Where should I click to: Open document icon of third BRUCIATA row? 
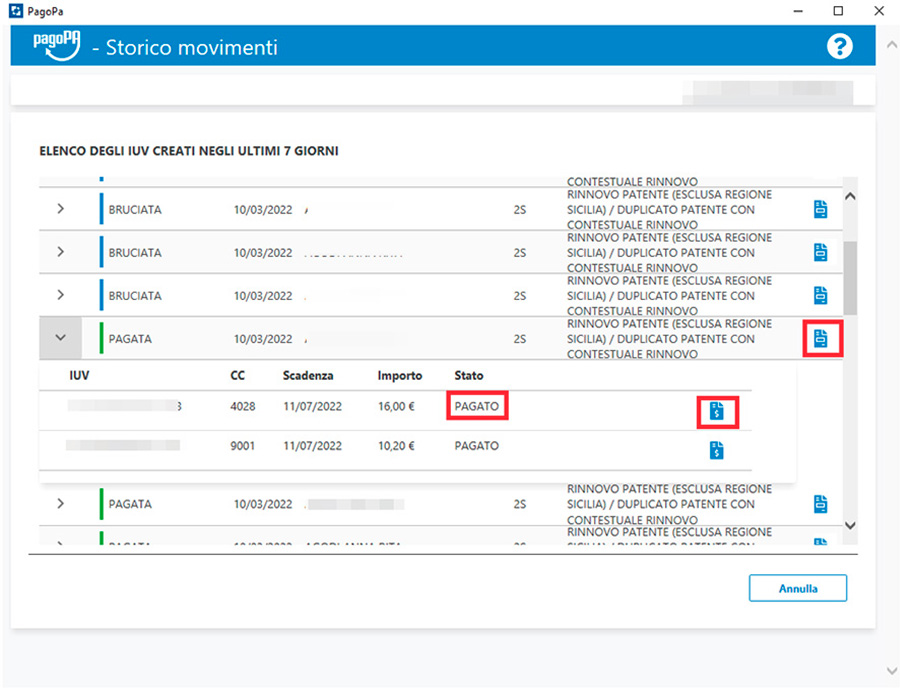tap(821, 295)
